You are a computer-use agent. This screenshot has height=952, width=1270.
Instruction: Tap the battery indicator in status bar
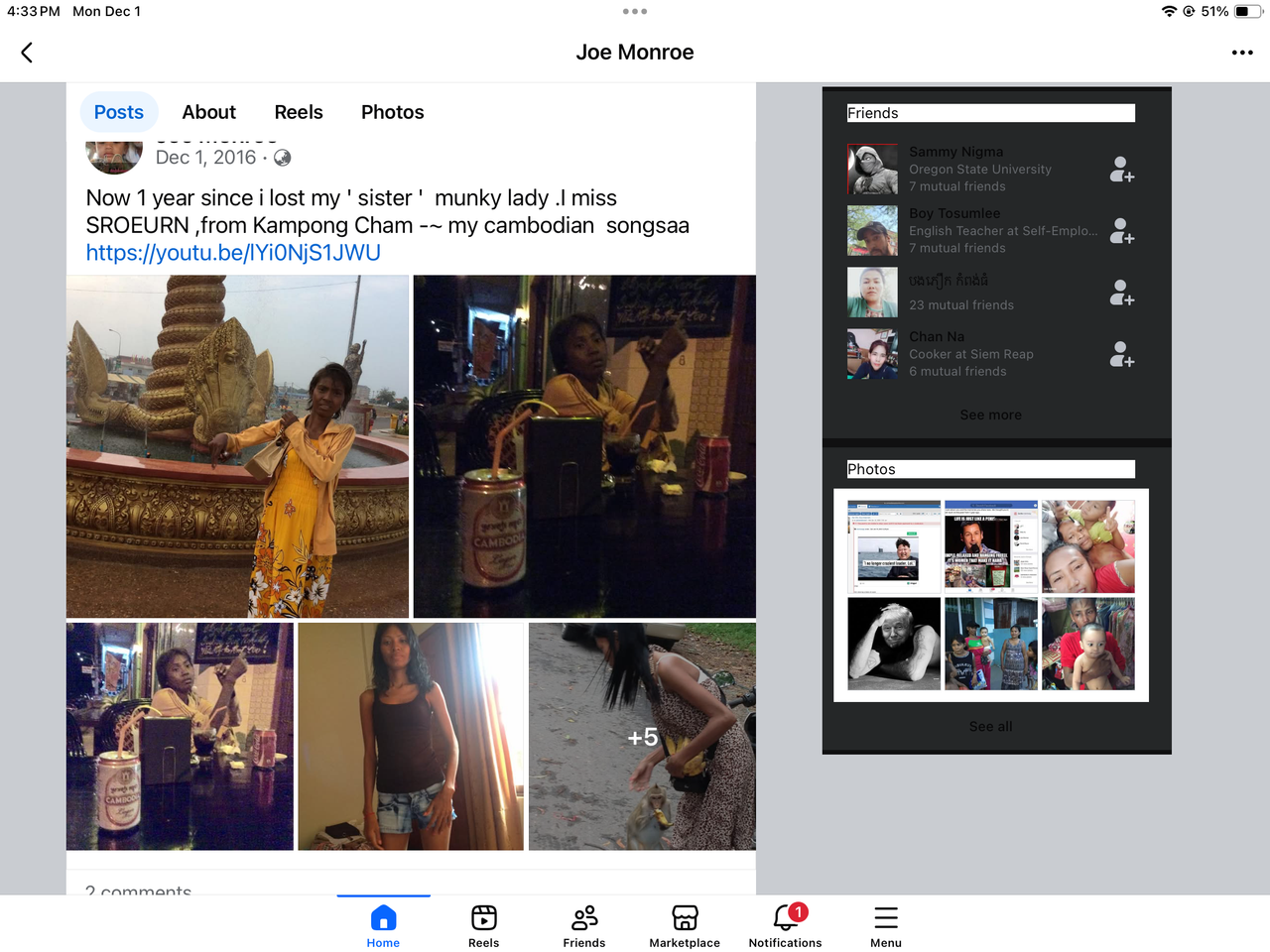click(x=1248, y=12)
